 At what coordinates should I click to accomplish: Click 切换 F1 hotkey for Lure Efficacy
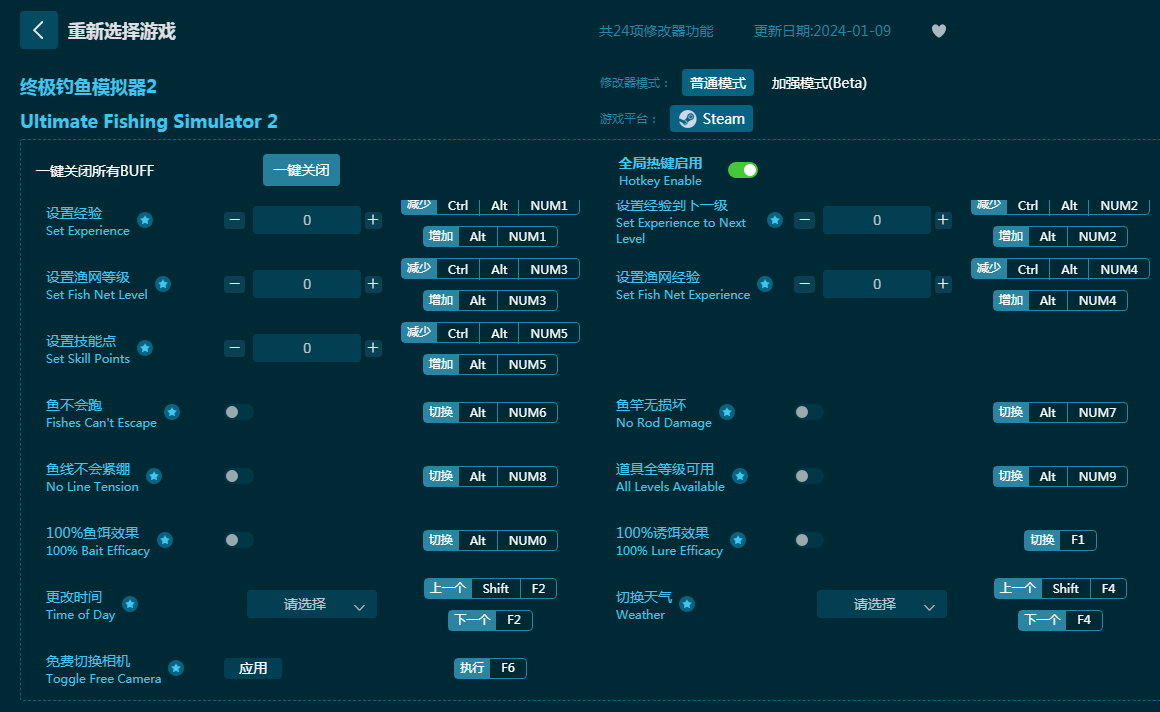pyautogui.click(x=1060, y=540)
